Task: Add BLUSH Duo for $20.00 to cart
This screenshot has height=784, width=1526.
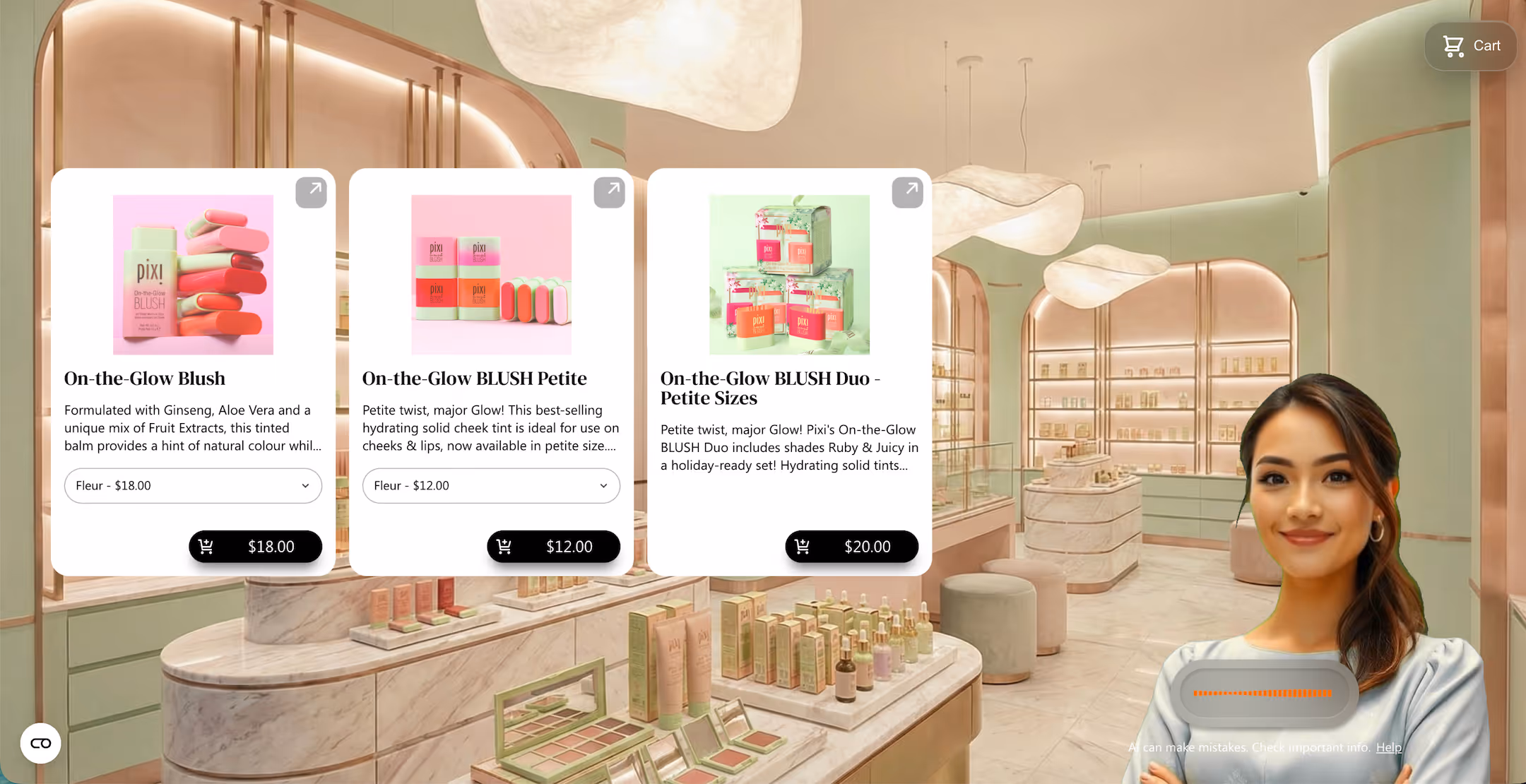Action: pos(851,547)
